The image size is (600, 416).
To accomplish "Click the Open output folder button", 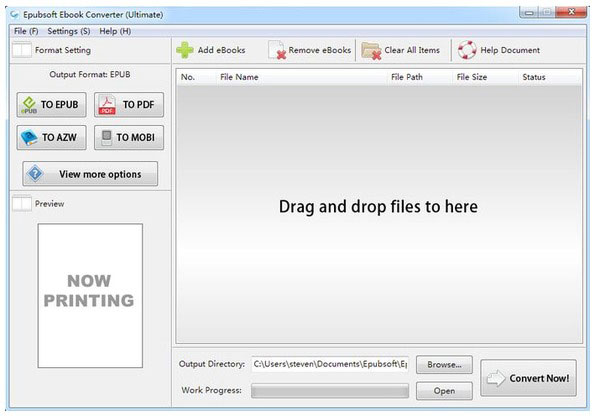I will pos(444,391).
